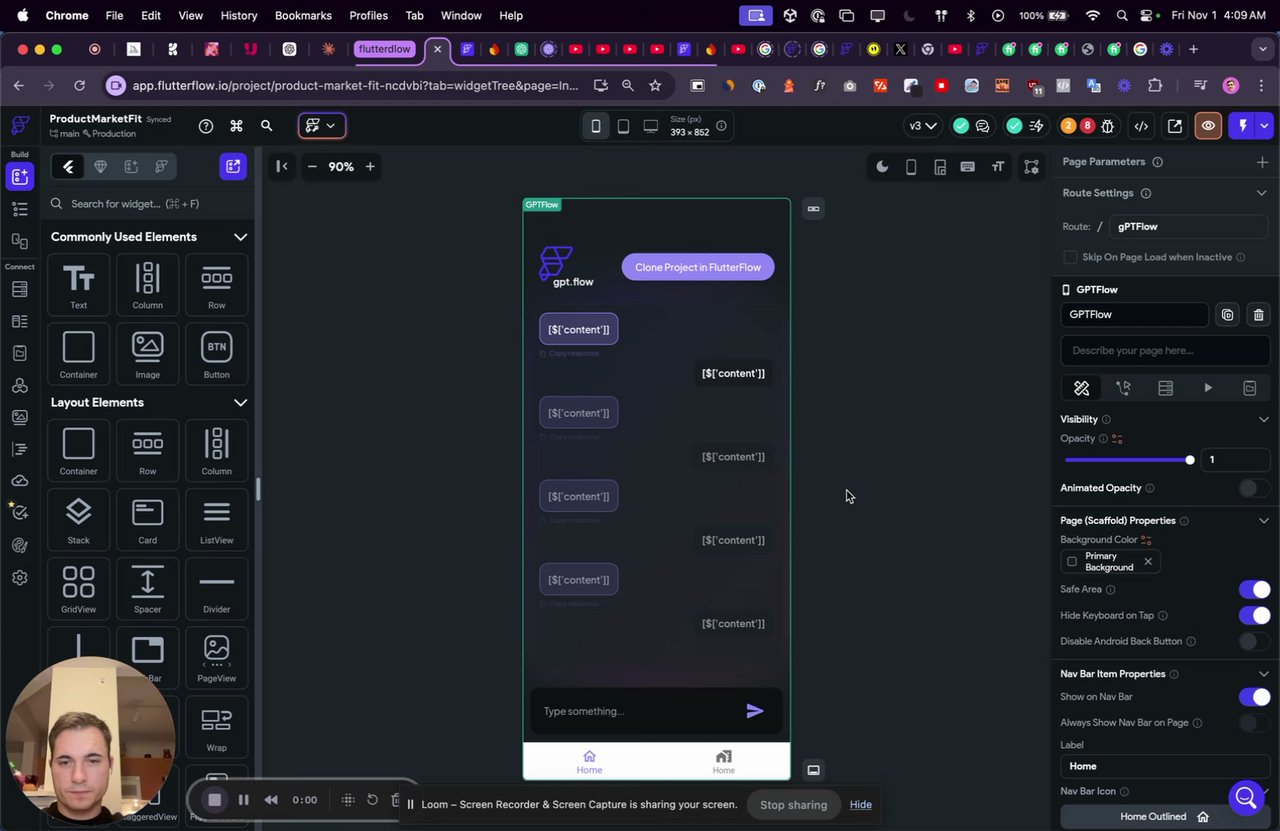The height and width of the screenshot is (831, 1280).
Task: Copy the GPTFlow page with duplicate icon
Action: (x=1227, y=315)
